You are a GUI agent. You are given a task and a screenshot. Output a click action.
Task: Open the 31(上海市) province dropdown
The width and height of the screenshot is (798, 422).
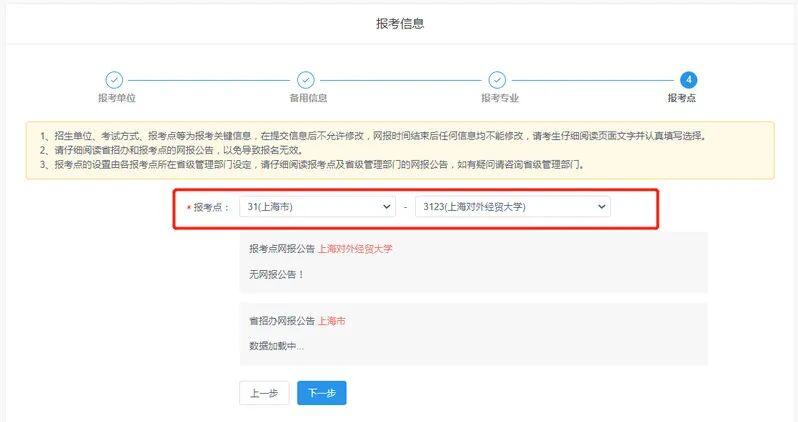pyautogui.click(x=318, y=207)
